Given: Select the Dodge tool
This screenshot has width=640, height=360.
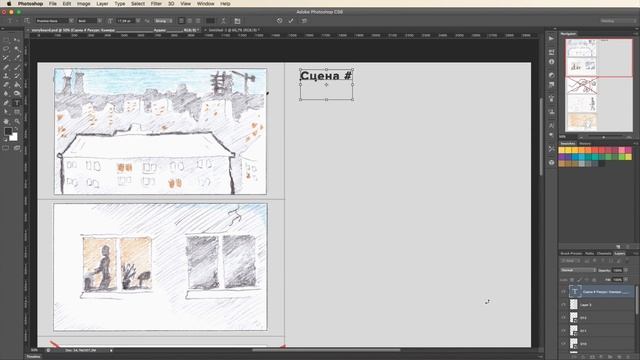Looking at the screenshot, I should point(17,94).
